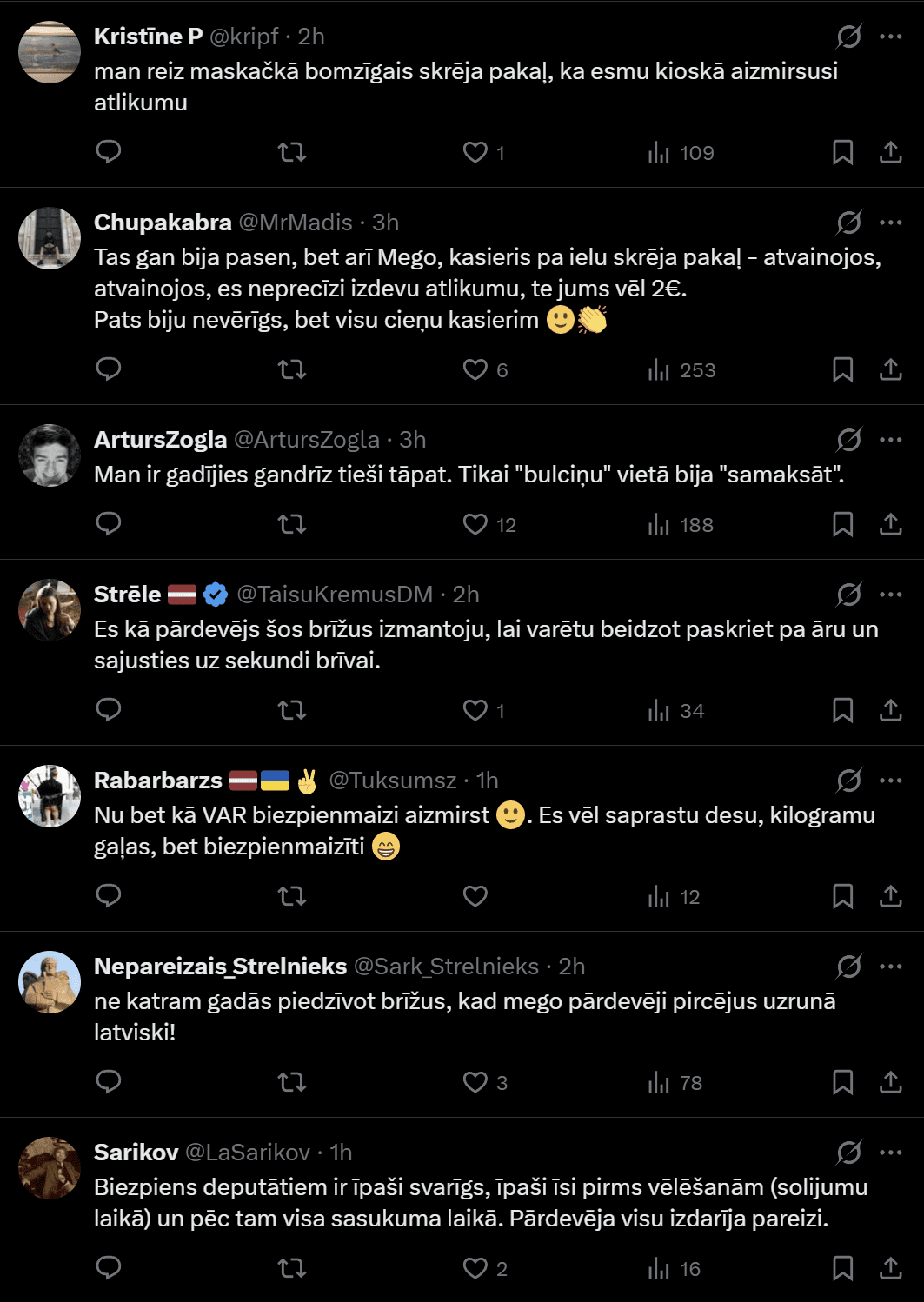Viewport: 924px width, 1302px height.
Task: View analytics on Strēle's tweet
Action: coord(675,710)
